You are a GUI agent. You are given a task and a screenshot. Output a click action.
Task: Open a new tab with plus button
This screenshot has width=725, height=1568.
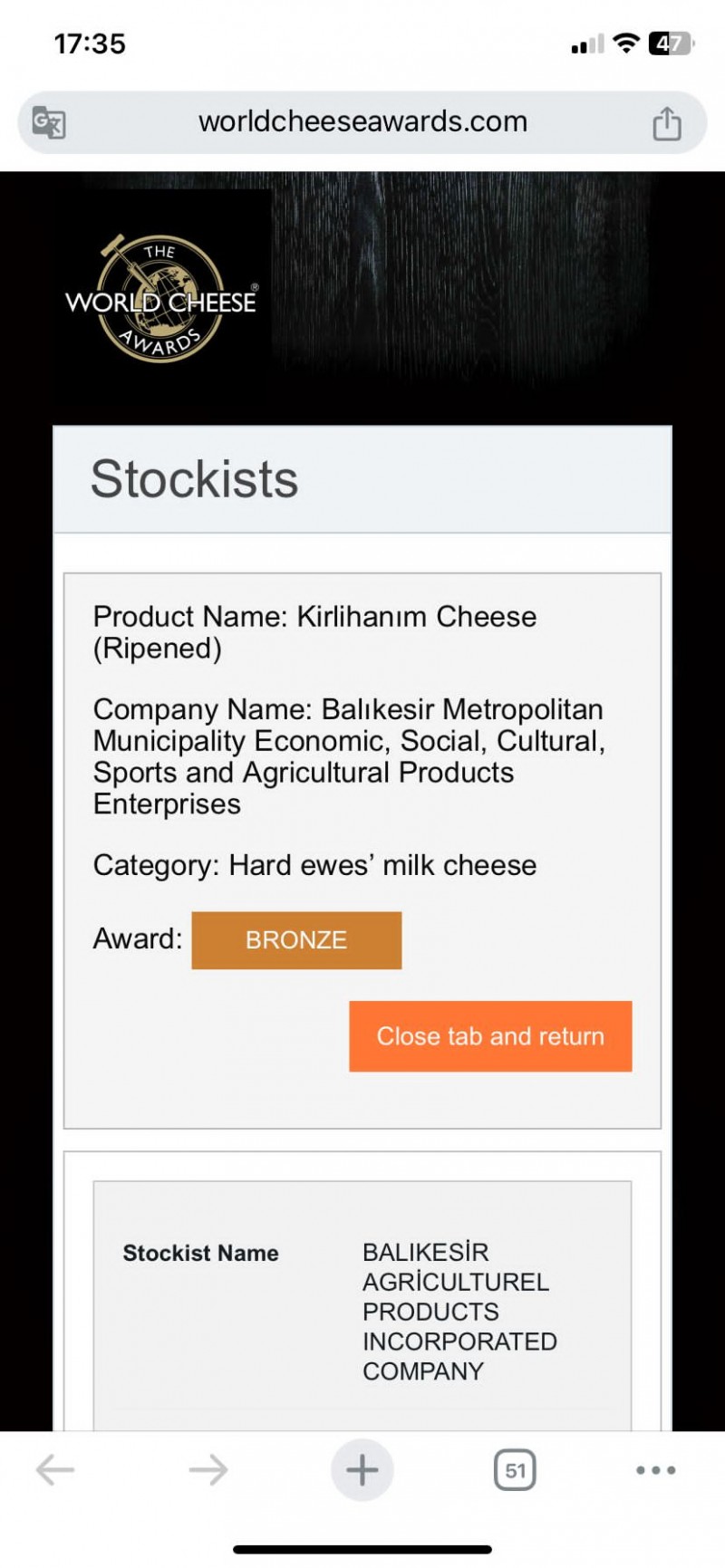coord(362,1469)
